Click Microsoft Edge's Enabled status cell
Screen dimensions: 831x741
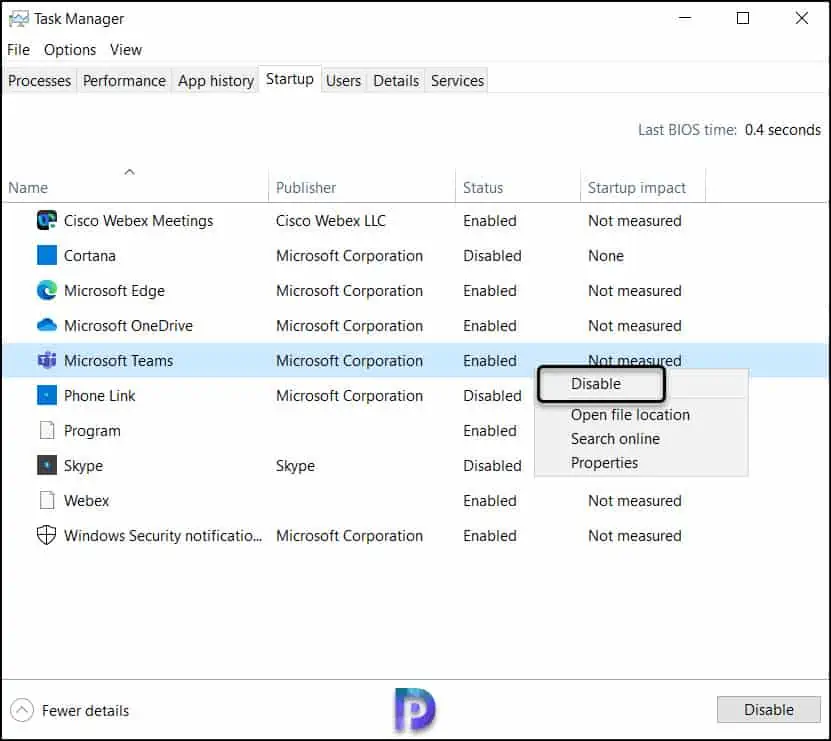pos(490,290)
